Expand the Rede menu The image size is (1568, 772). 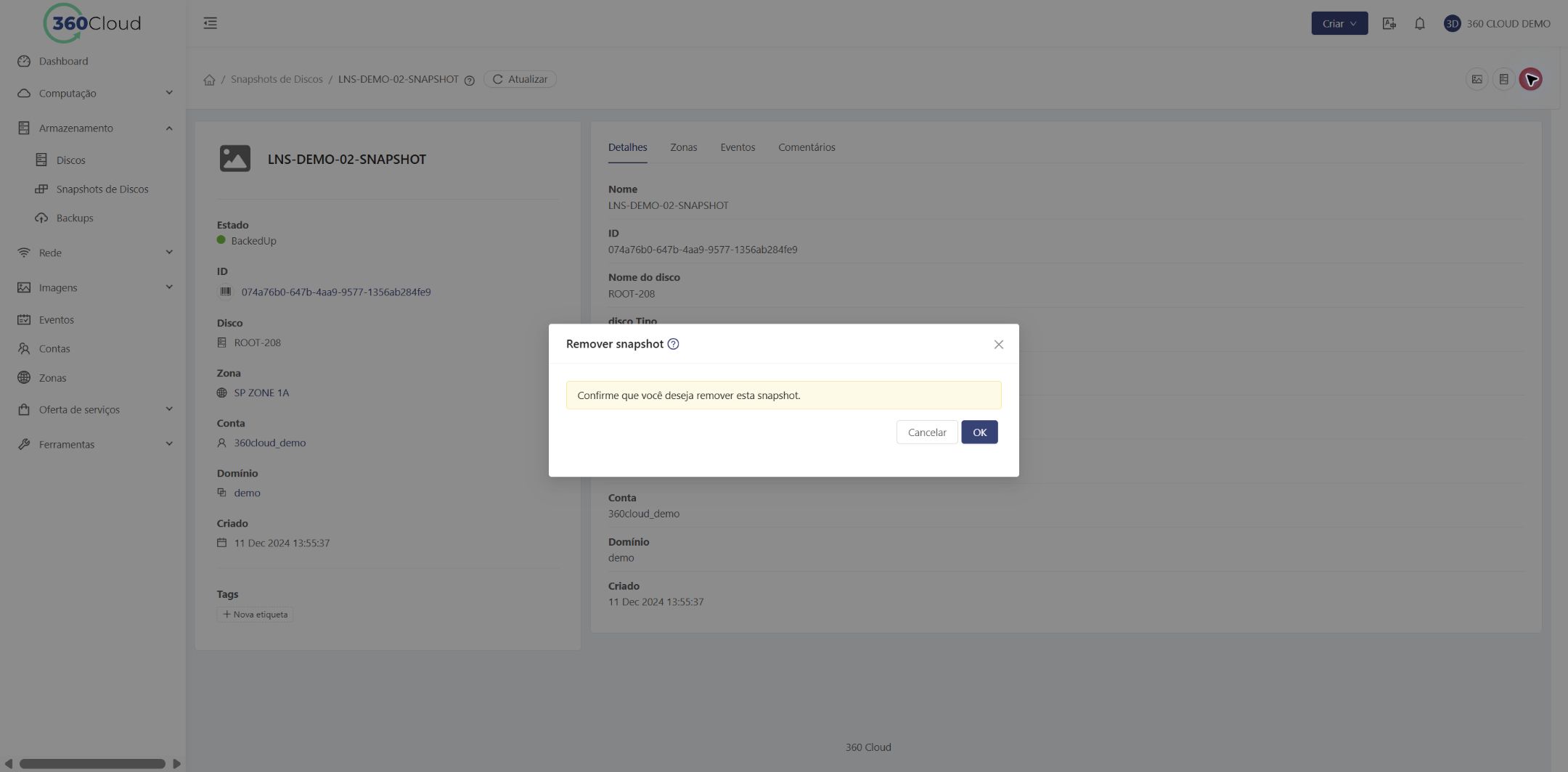93,252
